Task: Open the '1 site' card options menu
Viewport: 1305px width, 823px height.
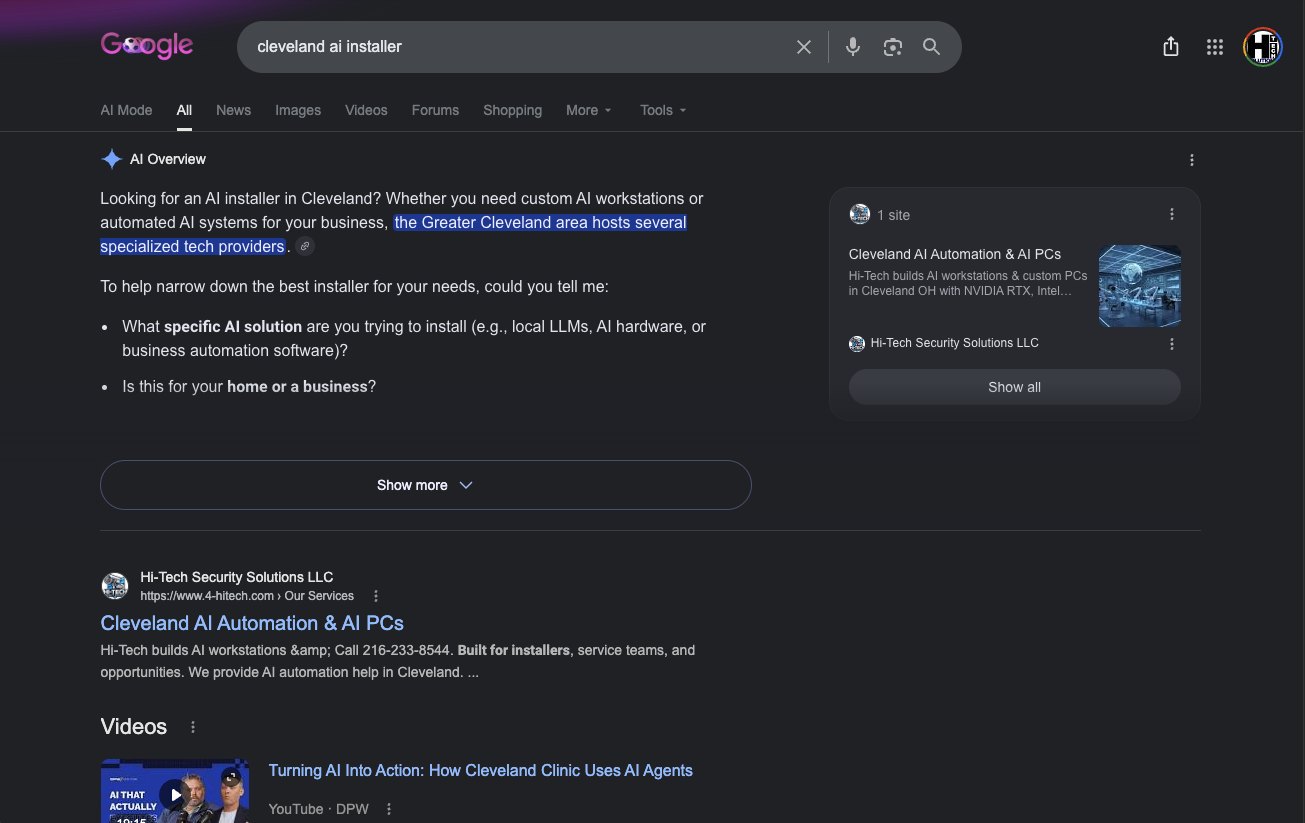Action: [1172, 214]
